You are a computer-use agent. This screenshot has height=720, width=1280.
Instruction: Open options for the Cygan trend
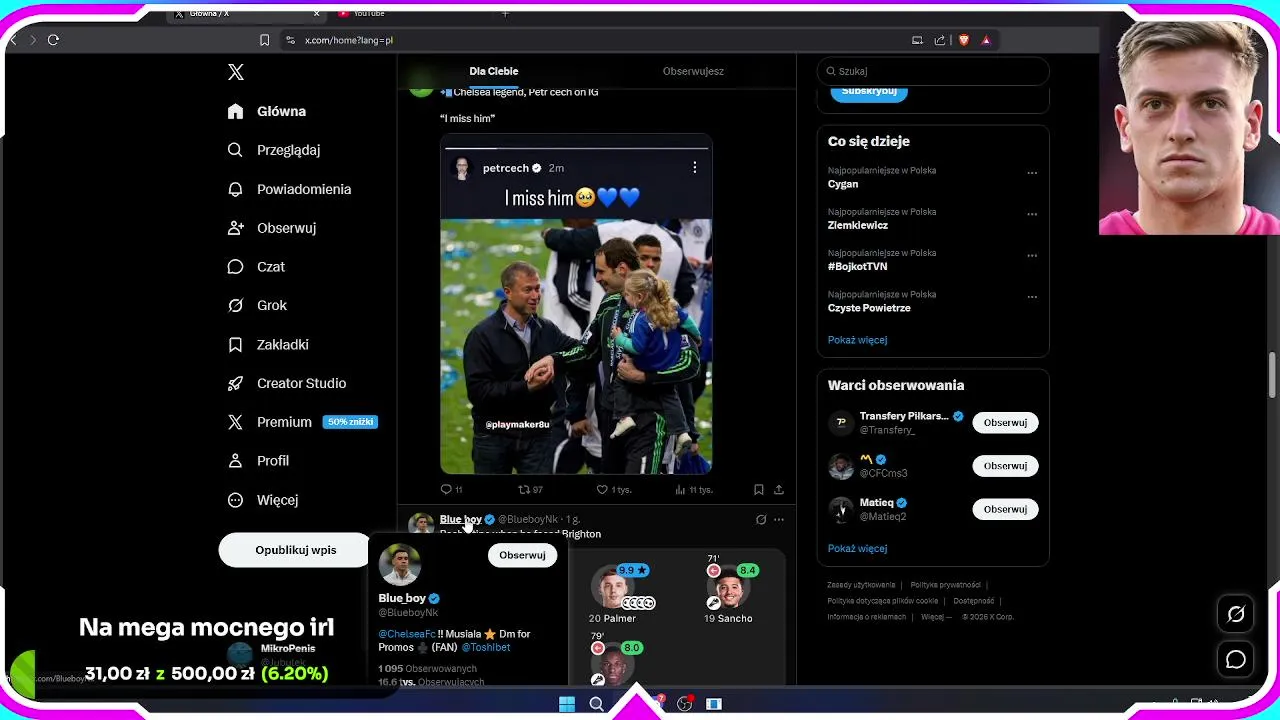pyautogui.click(x=1032, y=172)
